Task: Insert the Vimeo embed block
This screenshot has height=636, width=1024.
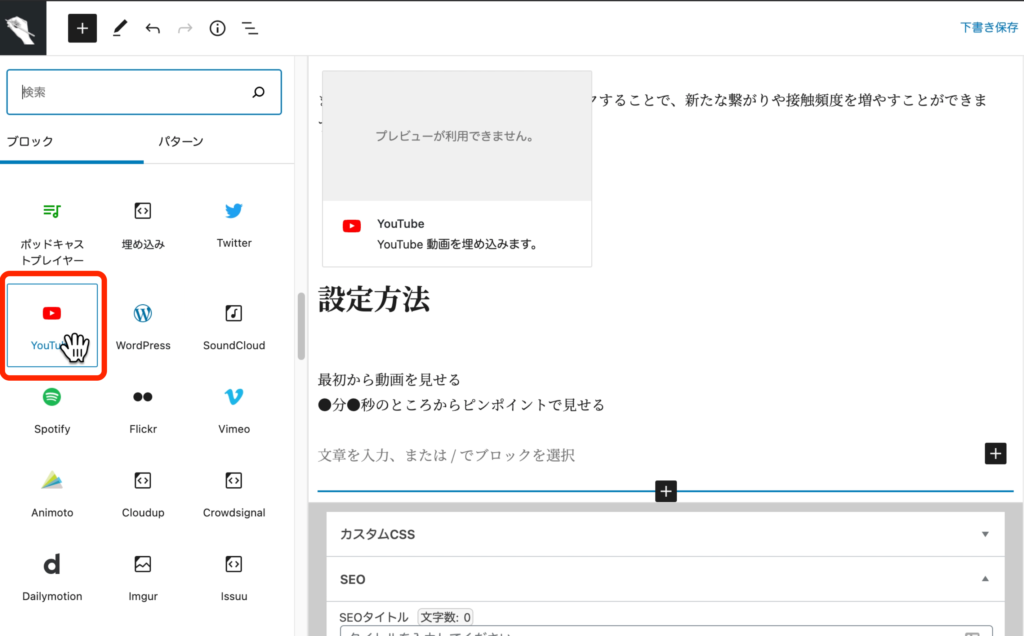Action: tap(234, 409)
